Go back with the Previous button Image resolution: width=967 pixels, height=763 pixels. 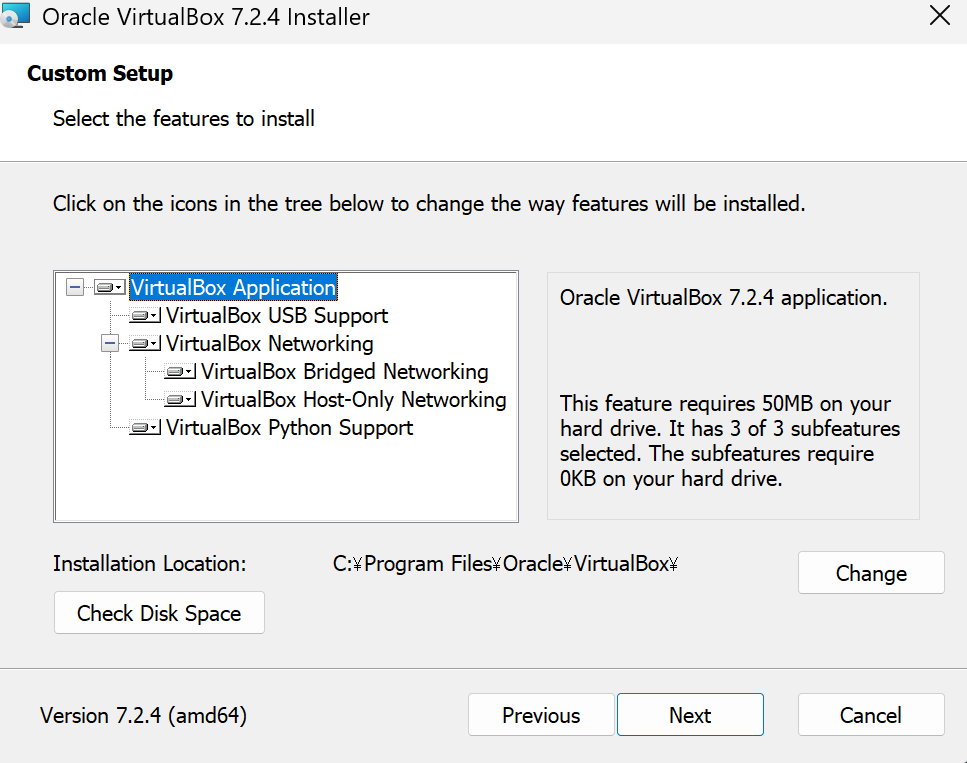tap(541, 715)
